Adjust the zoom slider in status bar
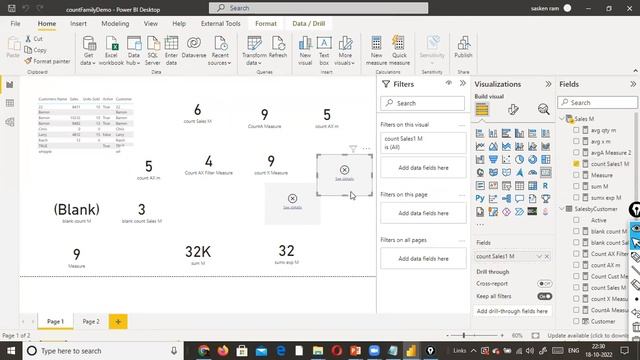Viewport: 640px width, 360px height. 464,336
